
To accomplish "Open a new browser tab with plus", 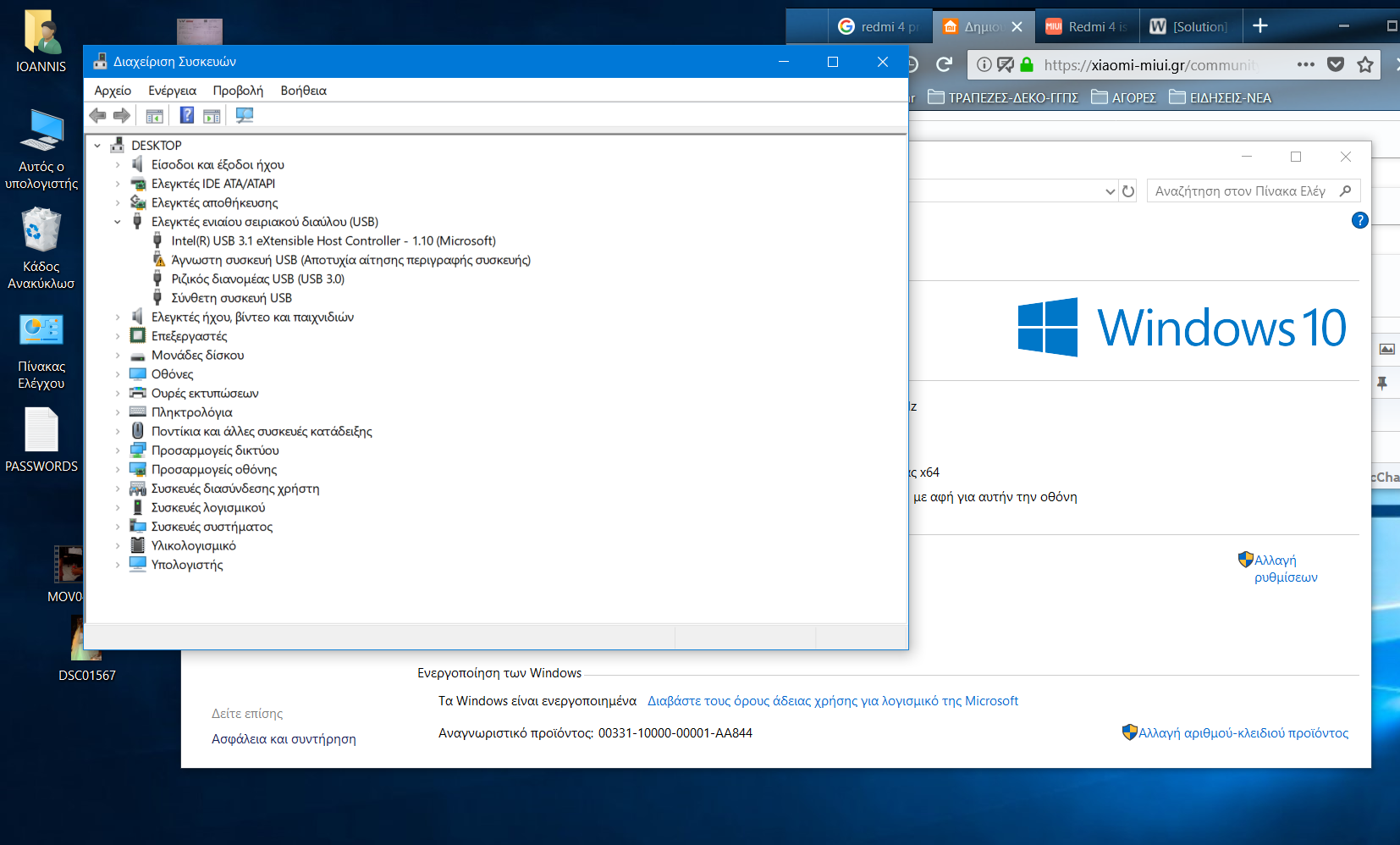I will coord(1259,26).
